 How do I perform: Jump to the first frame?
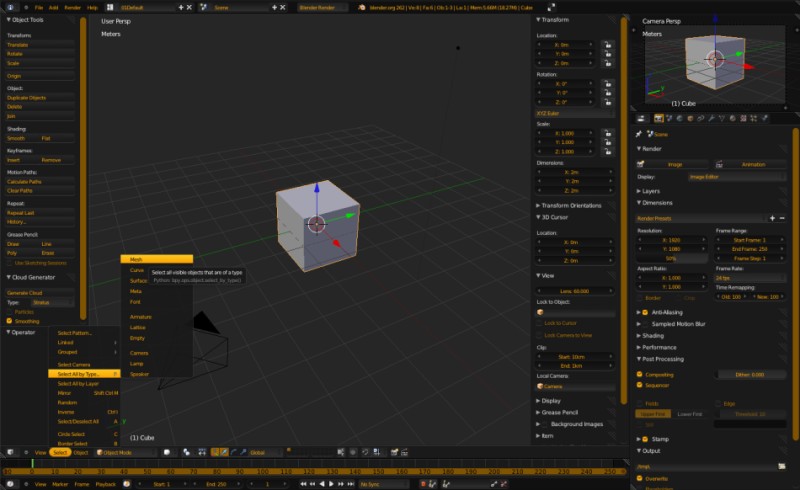click(303, 484)
